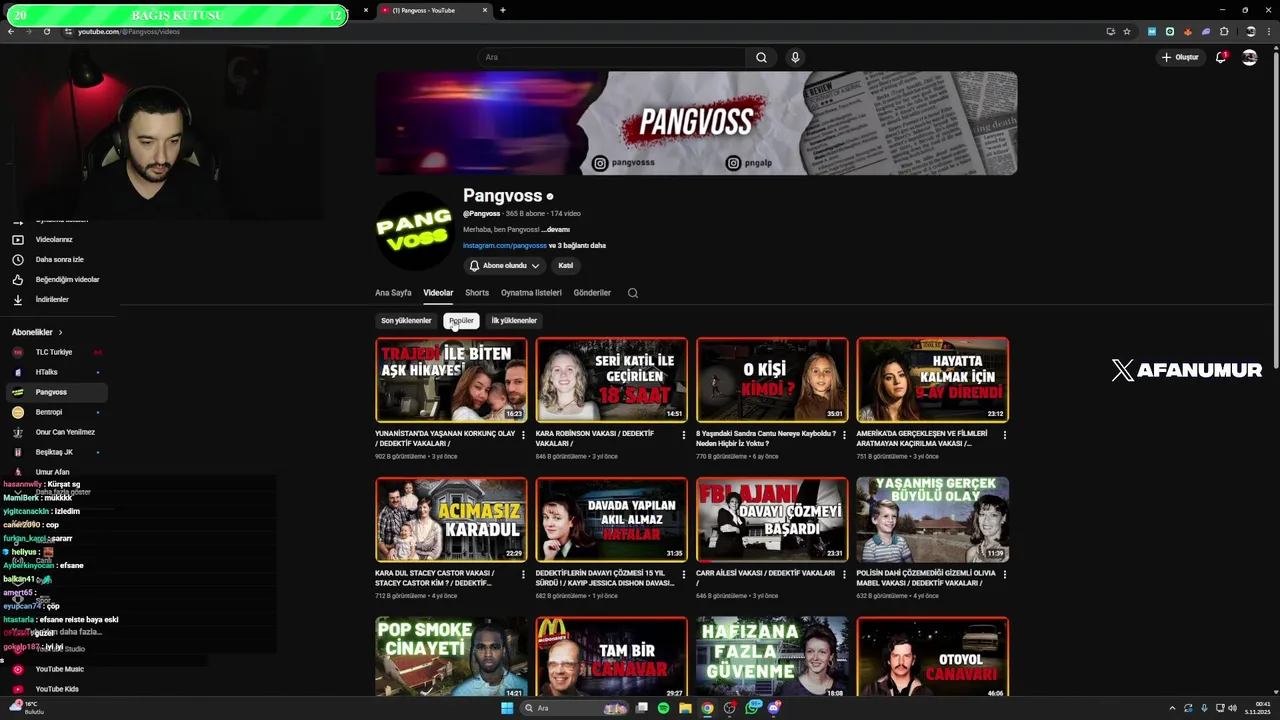
Task: Open İndirilenler in sidebar
Action: click(x=59, y=299)
